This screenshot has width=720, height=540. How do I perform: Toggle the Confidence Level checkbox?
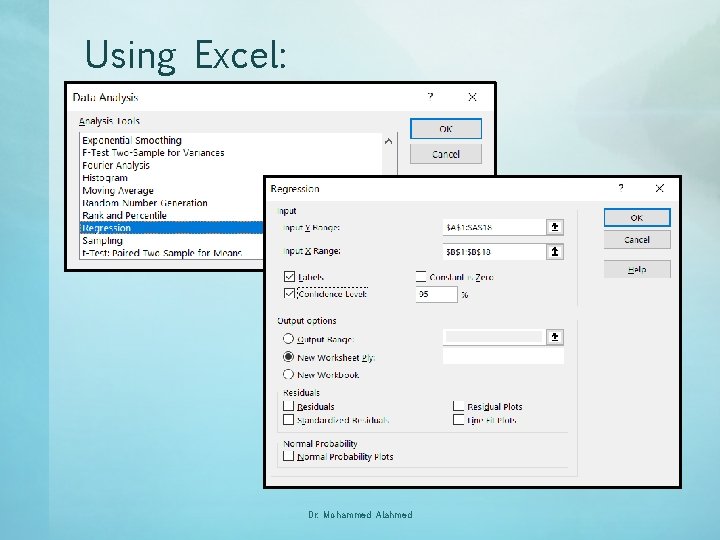point(289,293)
